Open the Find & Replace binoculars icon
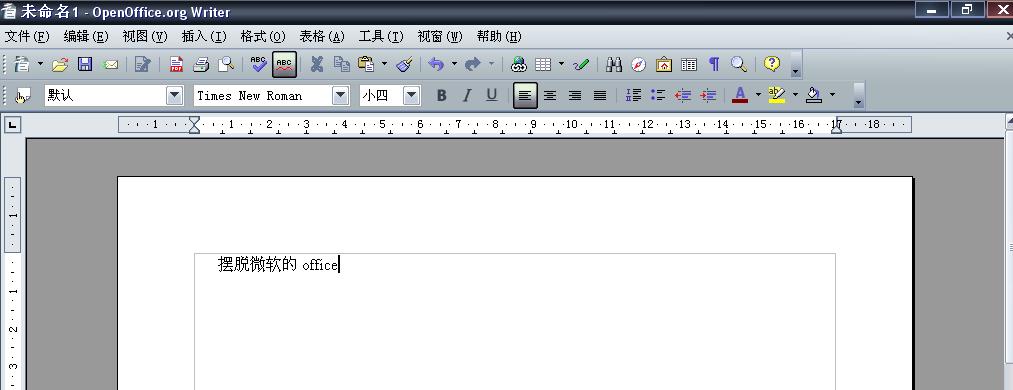 [x=614, y=64]
